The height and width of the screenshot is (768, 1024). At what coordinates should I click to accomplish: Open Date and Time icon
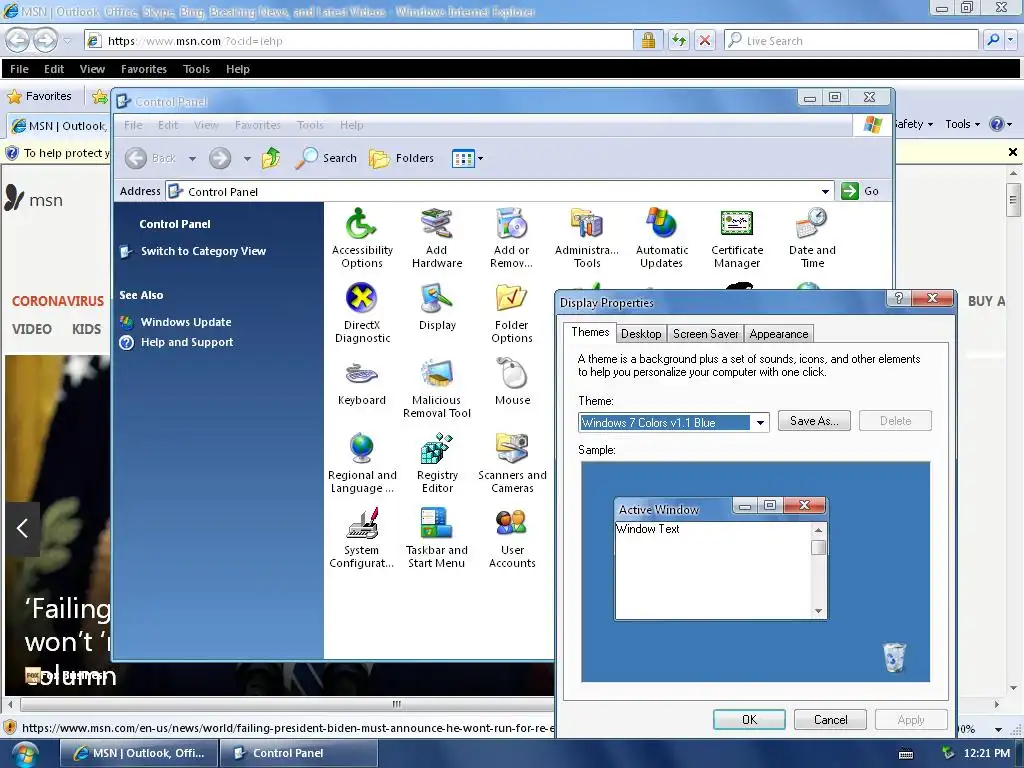point(812,238)
